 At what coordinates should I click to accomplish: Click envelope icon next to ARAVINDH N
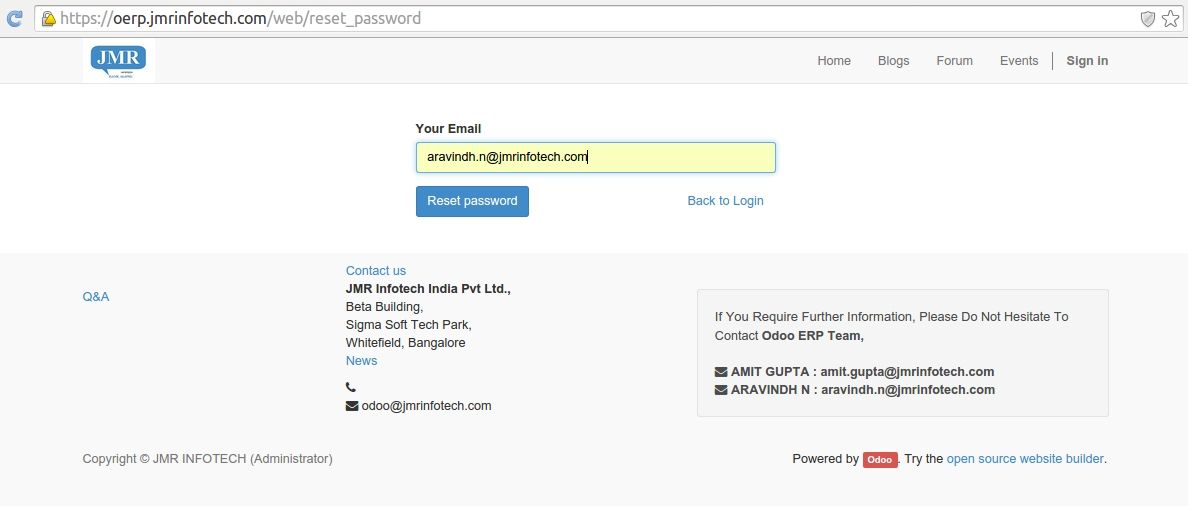pos(721,390)
